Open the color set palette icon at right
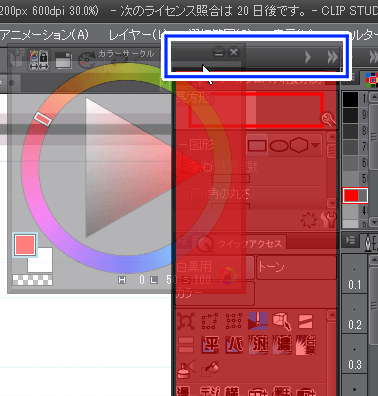Image resolution: width=378 pixels, height=396 pixels. click(372, 79)
